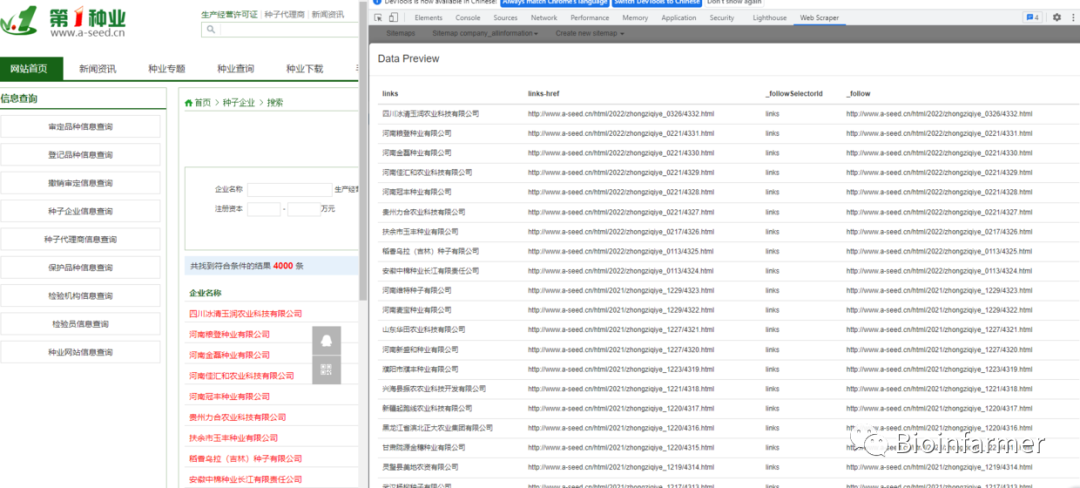Open the 审定品种信息查询 sidebar link
Screen dimensions: 1080x488
pyautogui.click(x=80, y=127)
